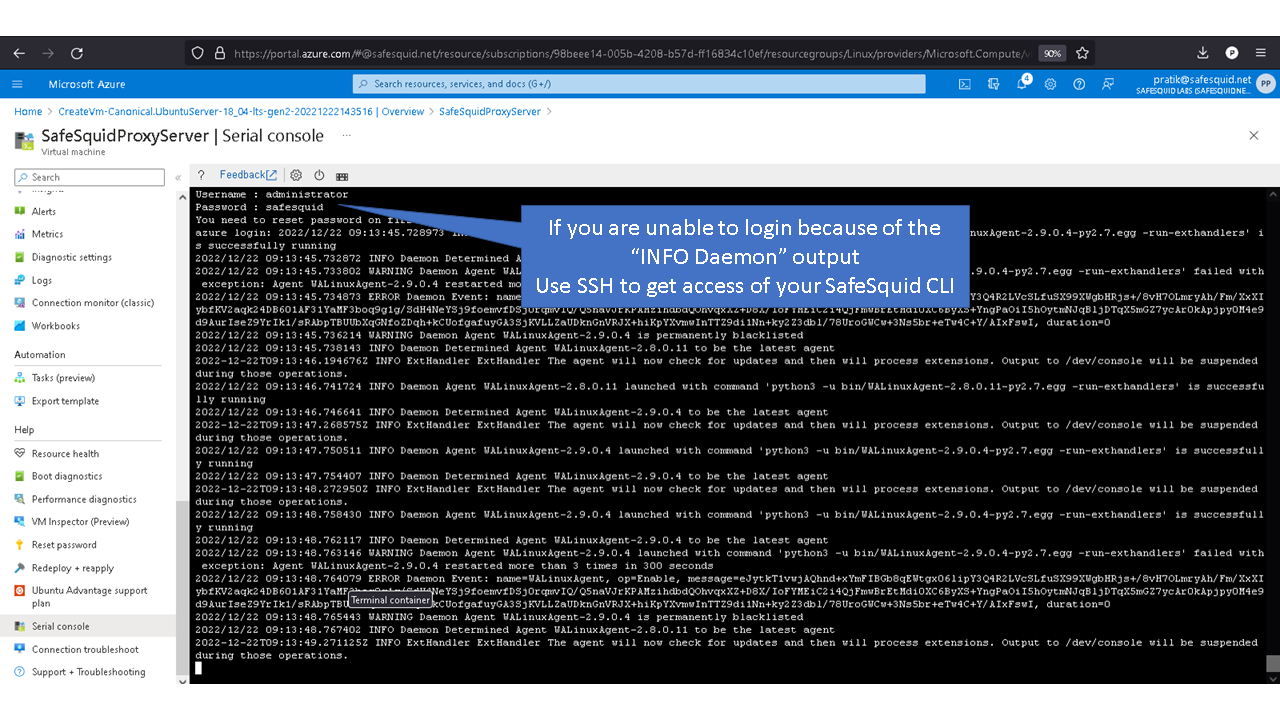This screenshot has width=1280, height=720.
Task: Open Boot diagnostics
Action: 67,476
